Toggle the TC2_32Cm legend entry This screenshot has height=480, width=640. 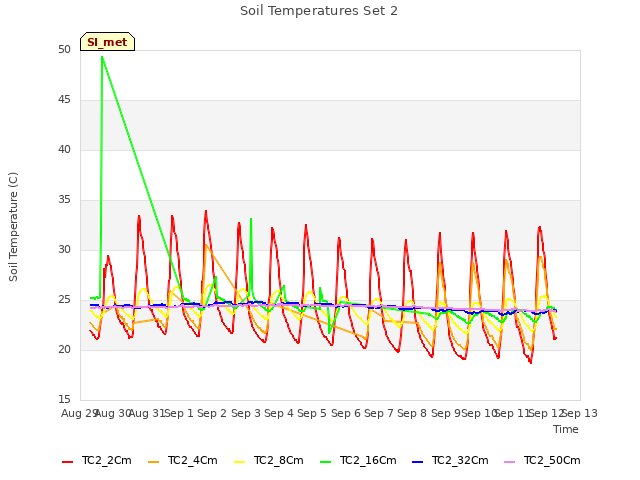coord(450,461)
